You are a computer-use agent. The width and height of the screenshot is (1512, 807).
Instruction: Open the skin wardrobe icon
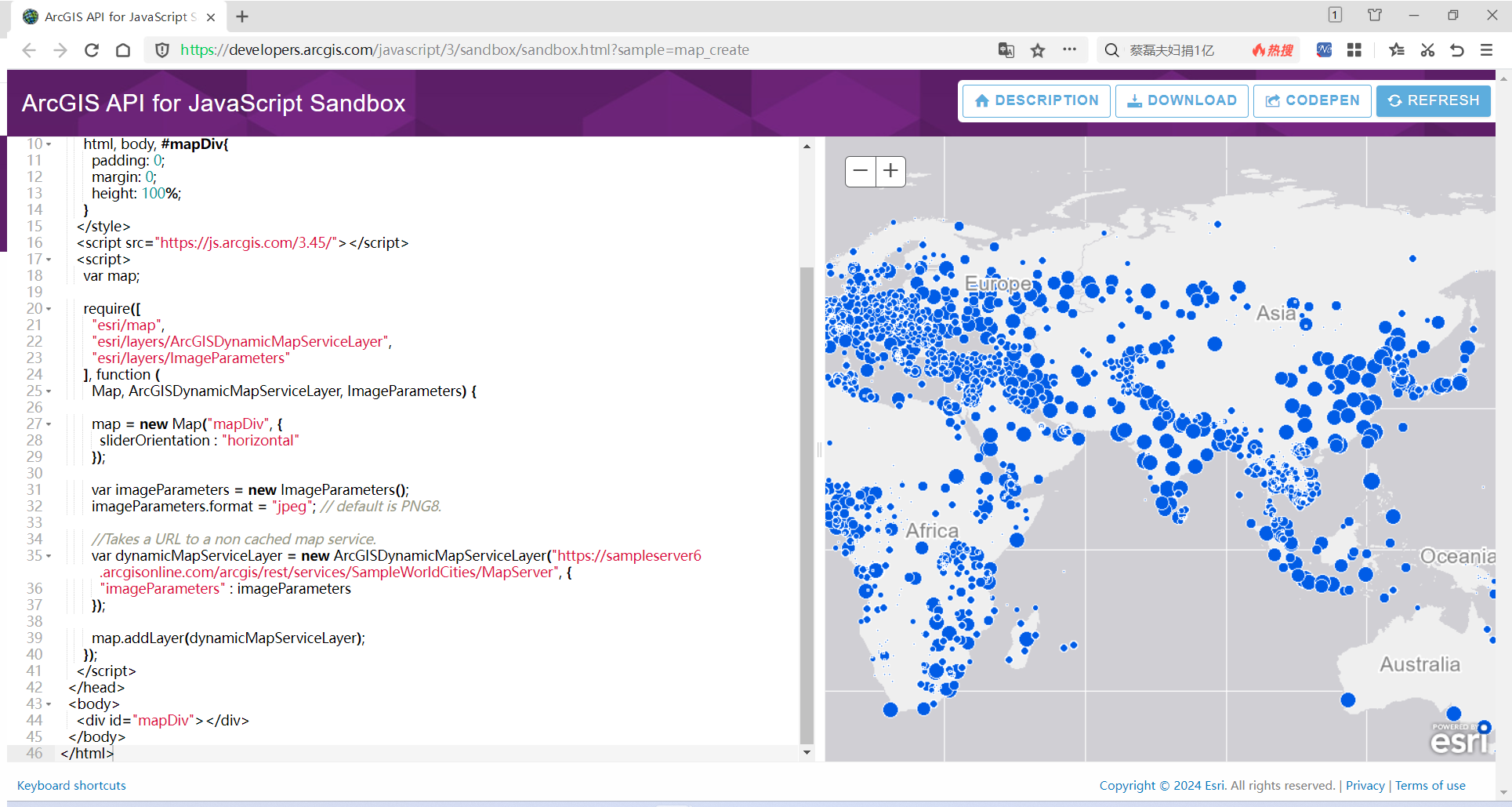(1375, 15)
